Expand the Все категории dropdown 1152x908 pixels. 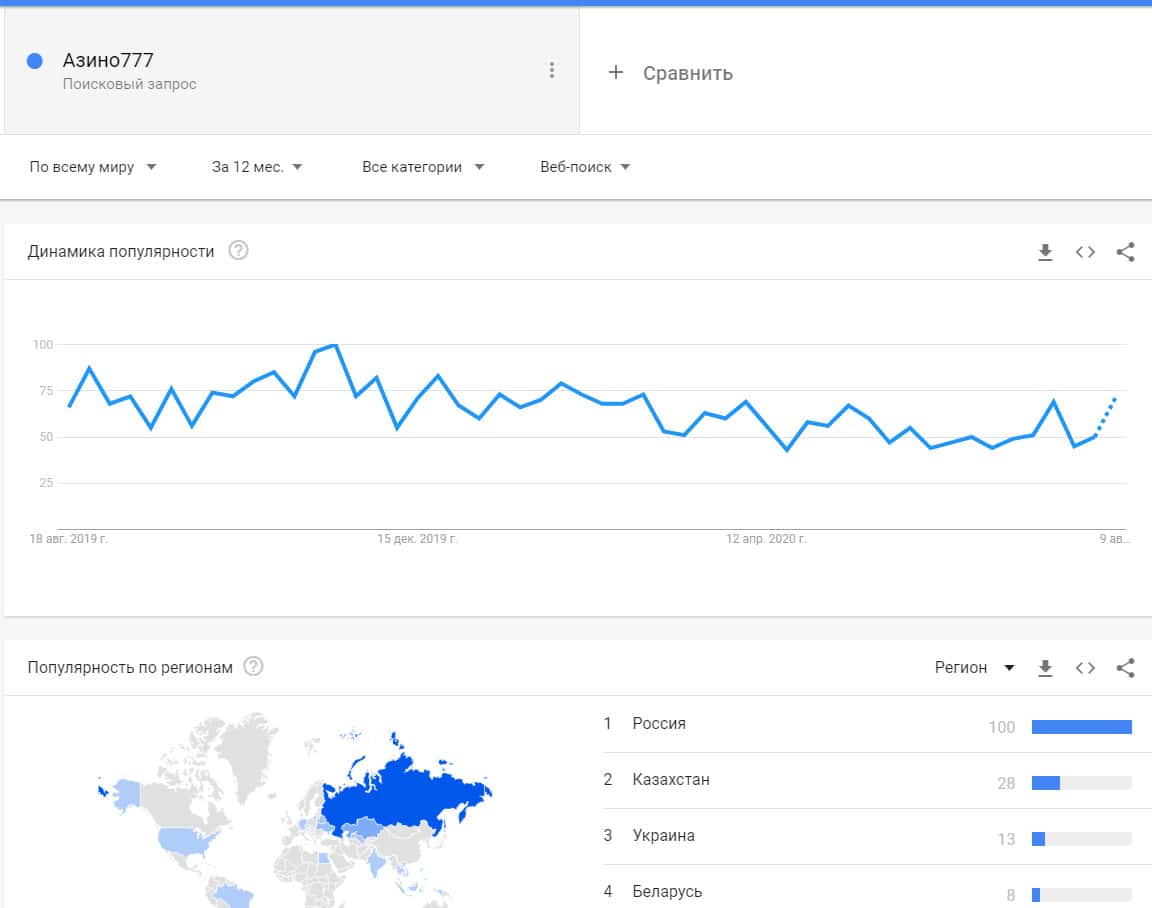[423, 167]
